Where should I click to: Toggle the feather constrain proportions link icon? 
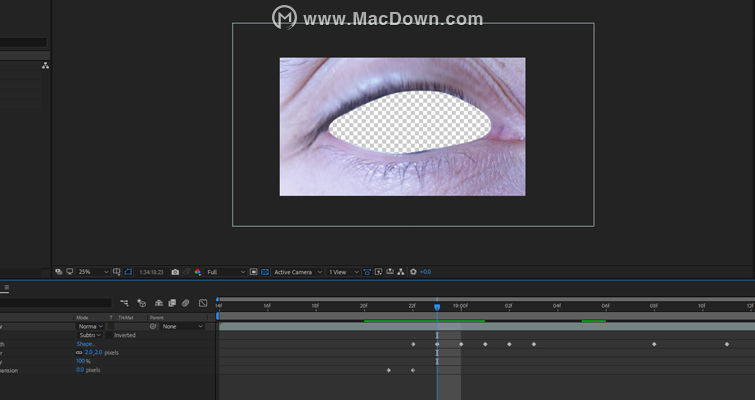(79, 352)
